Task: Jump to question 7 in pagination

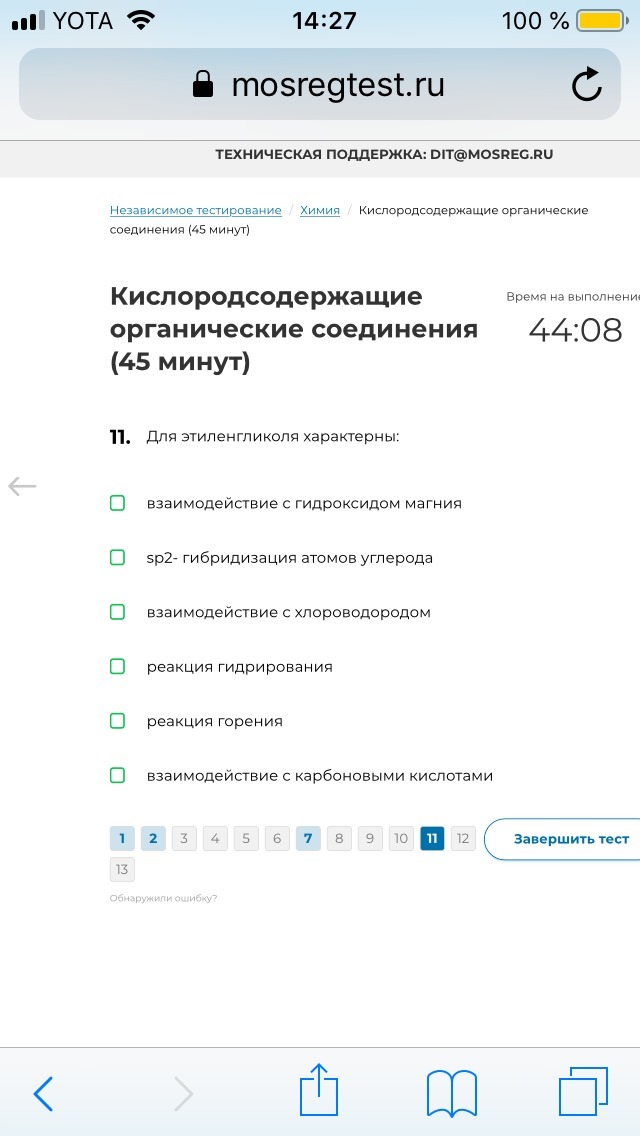Action: (308, 838)
